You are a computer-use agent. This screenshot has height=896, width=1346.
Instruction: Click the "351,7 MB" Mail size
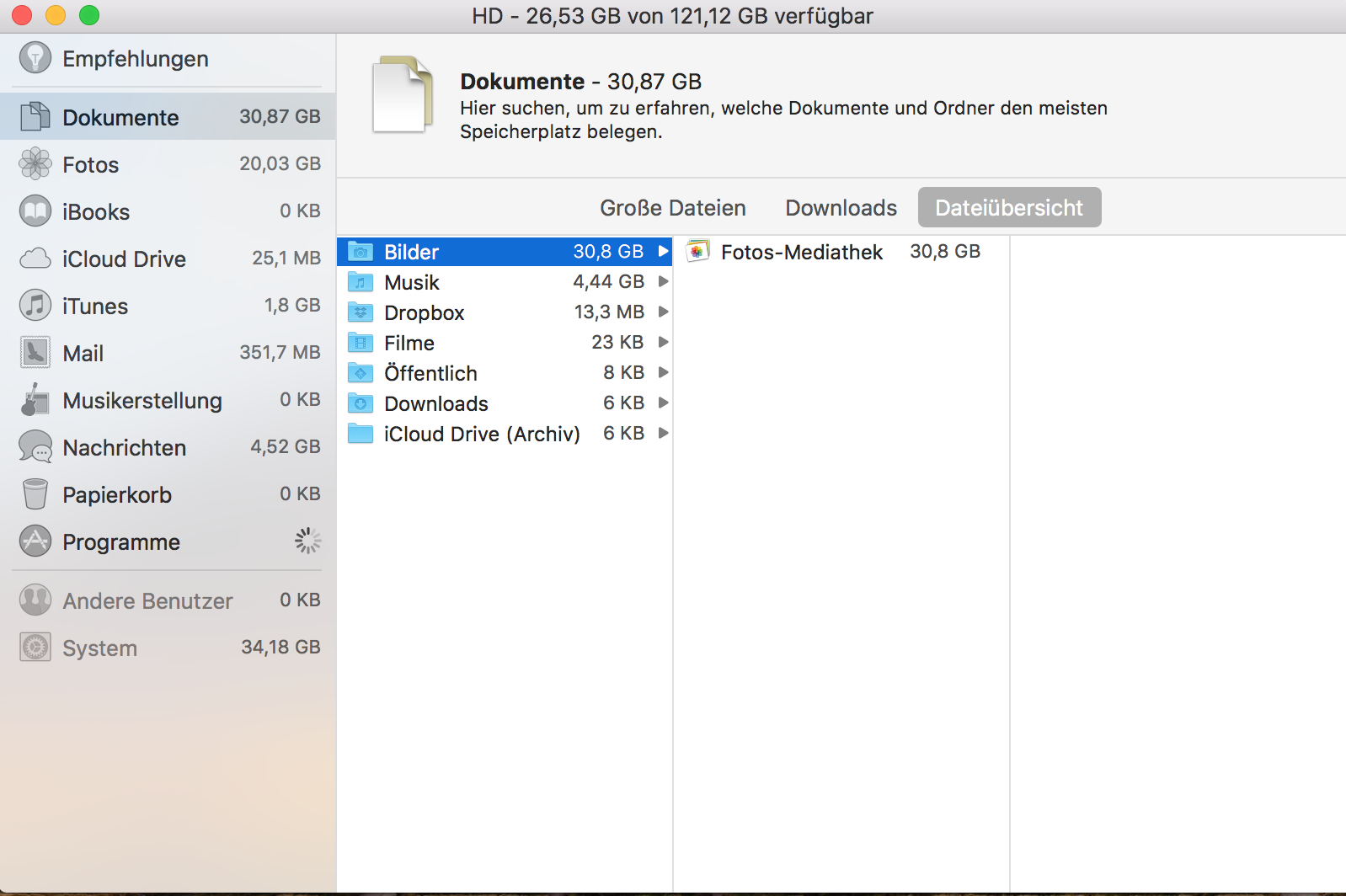280,352
